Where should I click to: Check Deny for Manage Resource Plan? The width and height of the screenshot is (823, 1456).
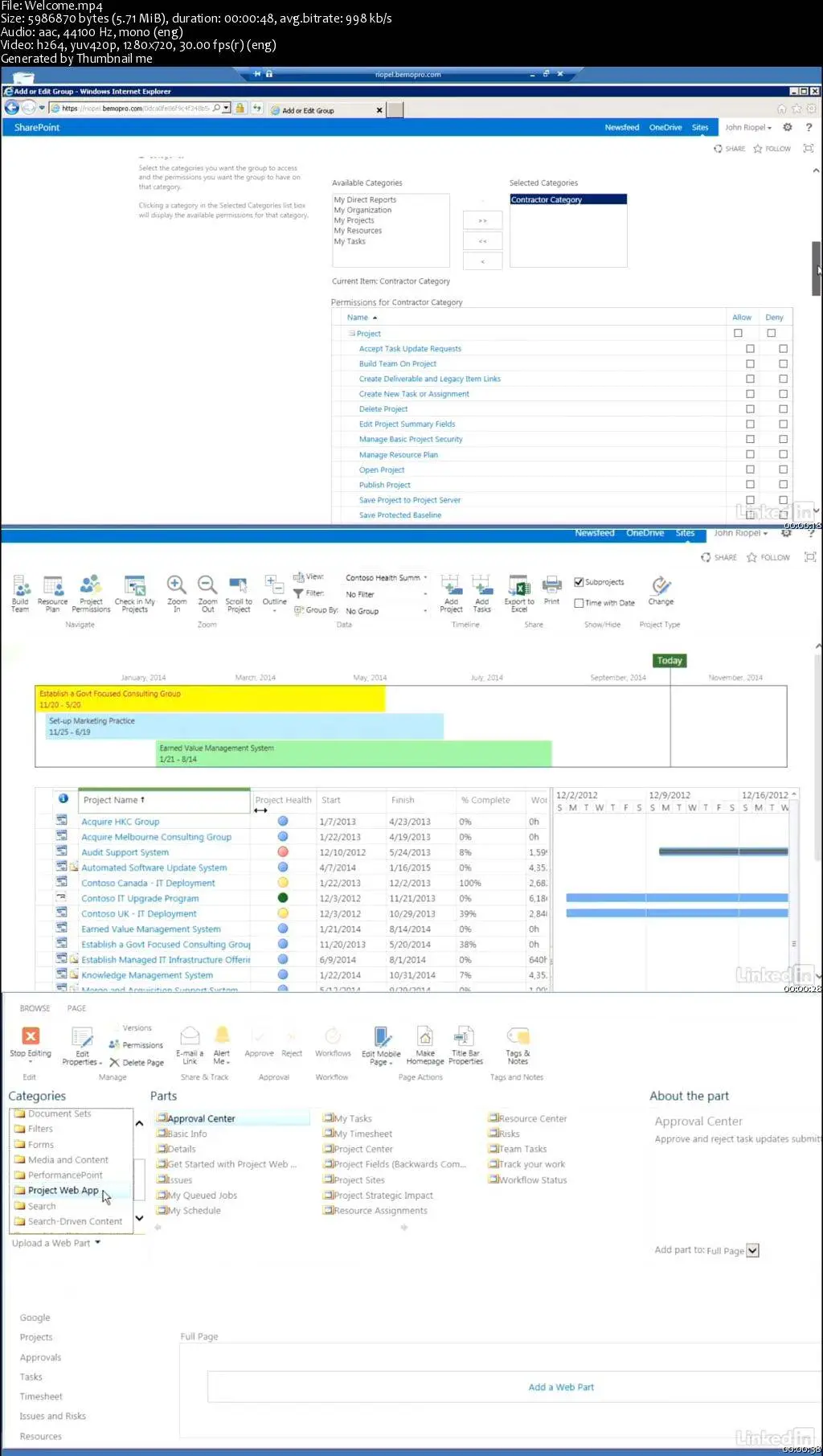783,454
